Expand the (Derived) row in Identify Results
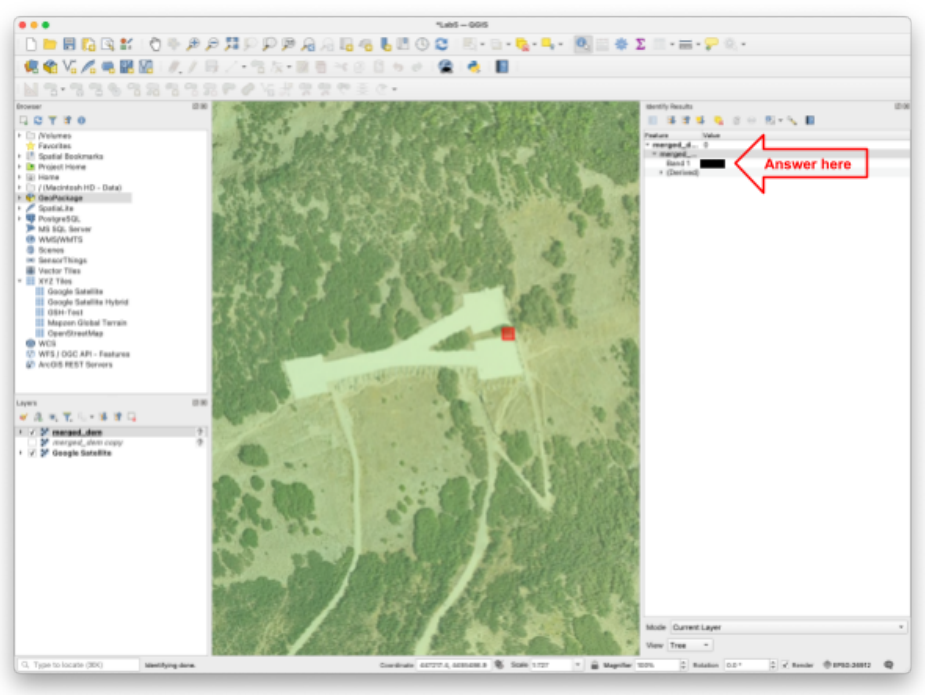This screenshot has width=925, height=695. pos(661,173)
